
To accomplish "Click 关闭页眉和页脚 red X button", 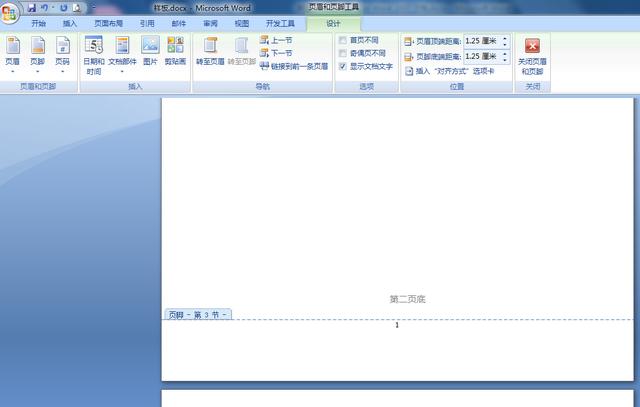I will tap(532, 45).
